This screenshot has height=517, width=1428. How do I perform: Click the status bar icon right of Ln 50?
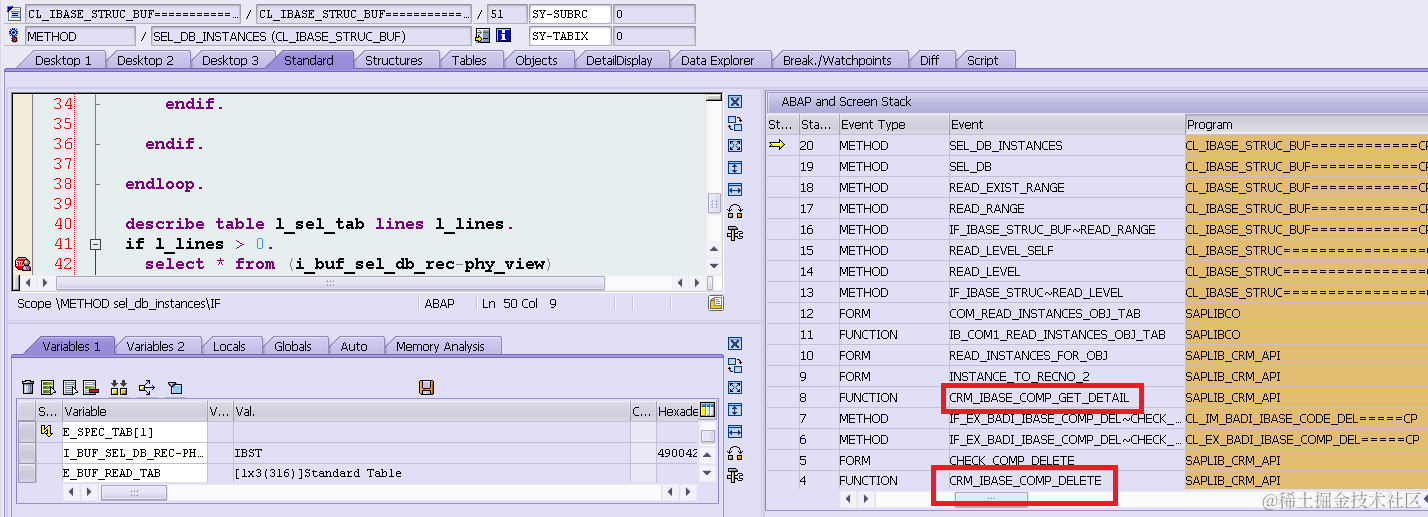[x=715, y=303]
